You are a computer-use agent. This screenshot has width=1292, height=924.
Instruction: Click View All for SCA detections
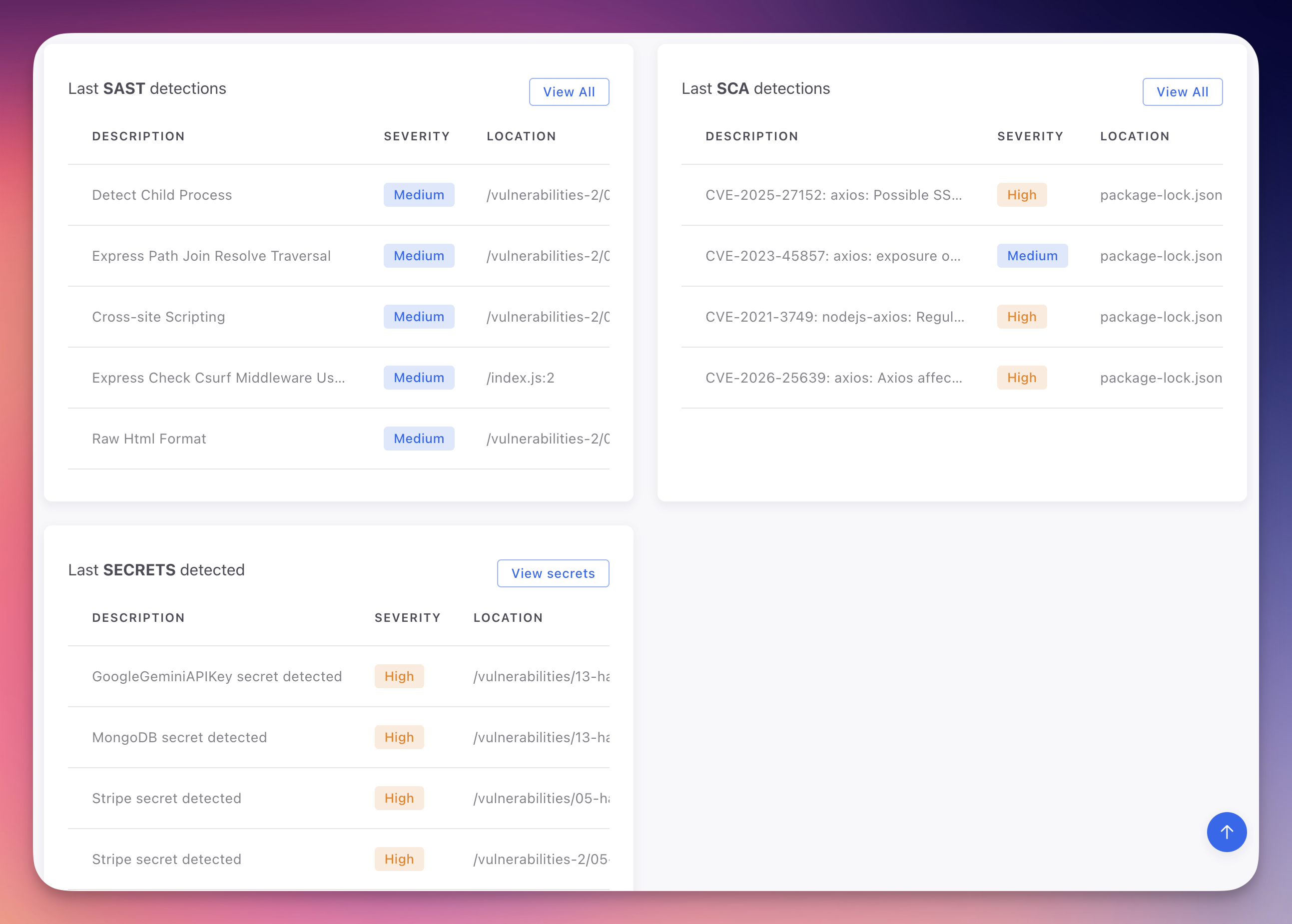click(x=1182, y=91)
